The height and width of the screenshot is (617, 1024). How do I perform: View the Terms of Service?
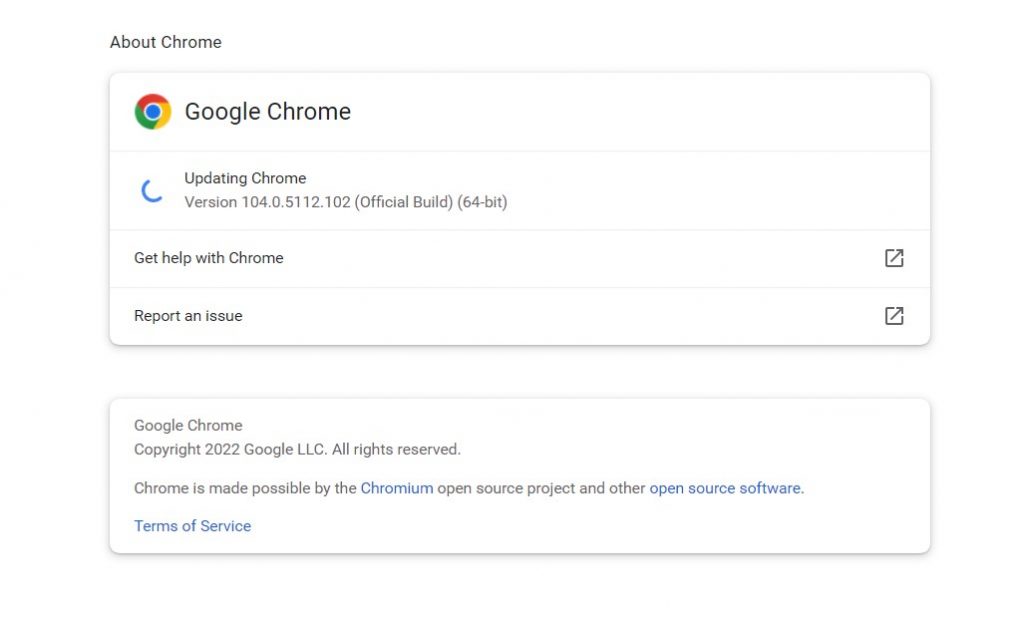pyautogui.click(x=193, y=526)
